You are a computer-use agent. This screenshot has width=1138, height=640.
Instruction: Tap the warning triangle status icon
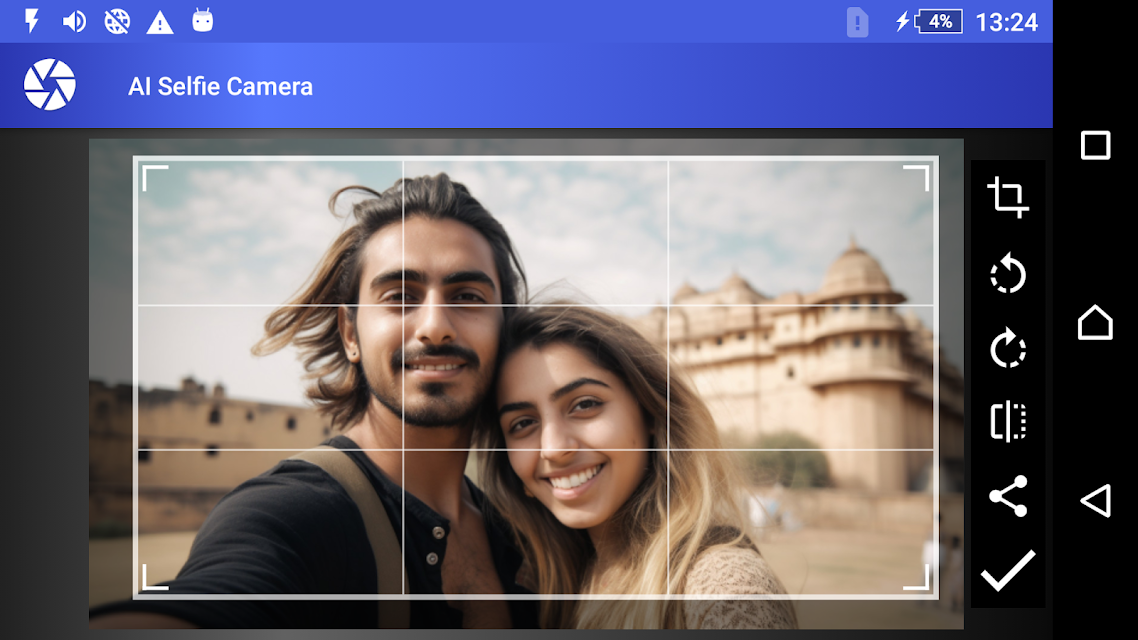tap(160, 22)
